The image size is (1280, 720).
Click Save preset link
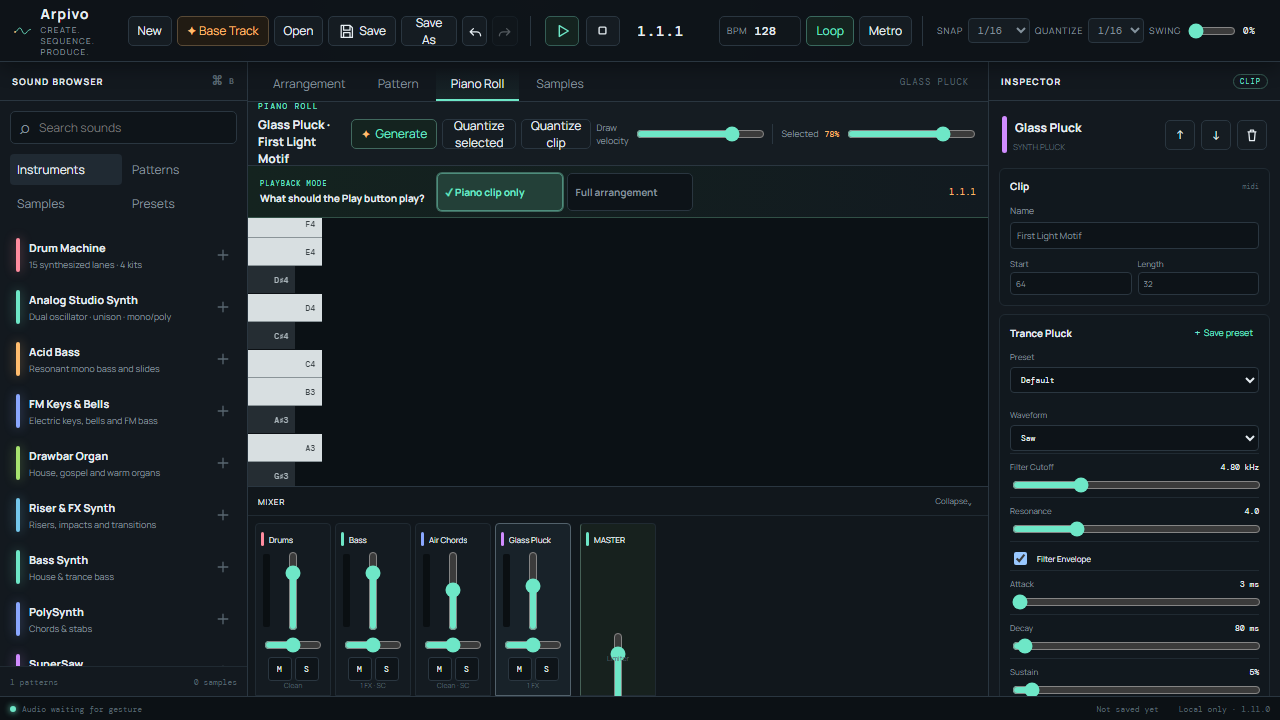[1223, 333]
